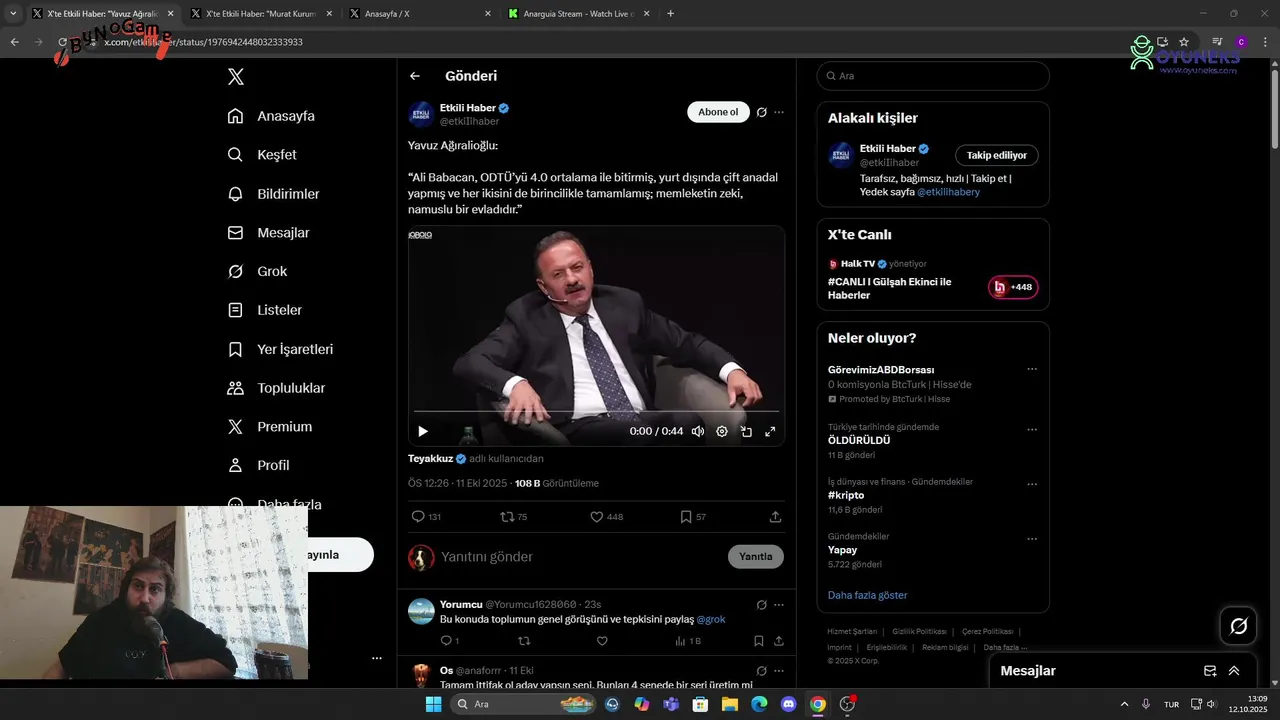The height and width of the screenshot is (720, 1280).
Task: Open Profil in sidebar
Action: tap(258, 466)
